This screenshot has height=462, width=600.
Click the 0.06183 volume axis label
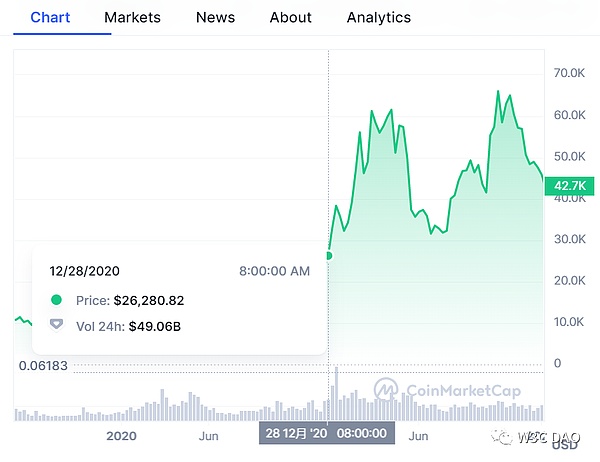pos(44,366)
